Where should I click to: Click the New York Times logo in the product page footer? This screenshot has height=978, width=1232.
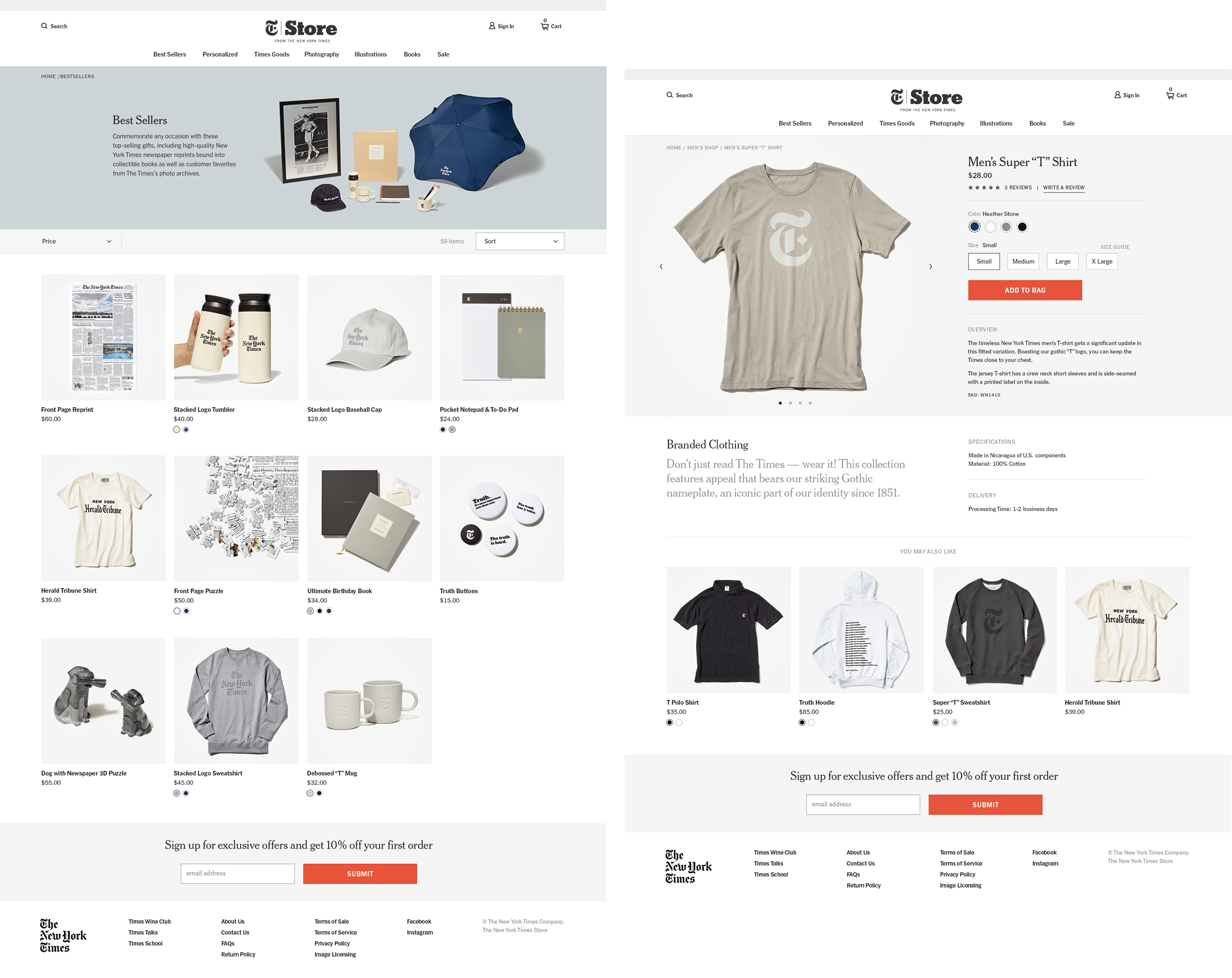click(x=688, y=866)
